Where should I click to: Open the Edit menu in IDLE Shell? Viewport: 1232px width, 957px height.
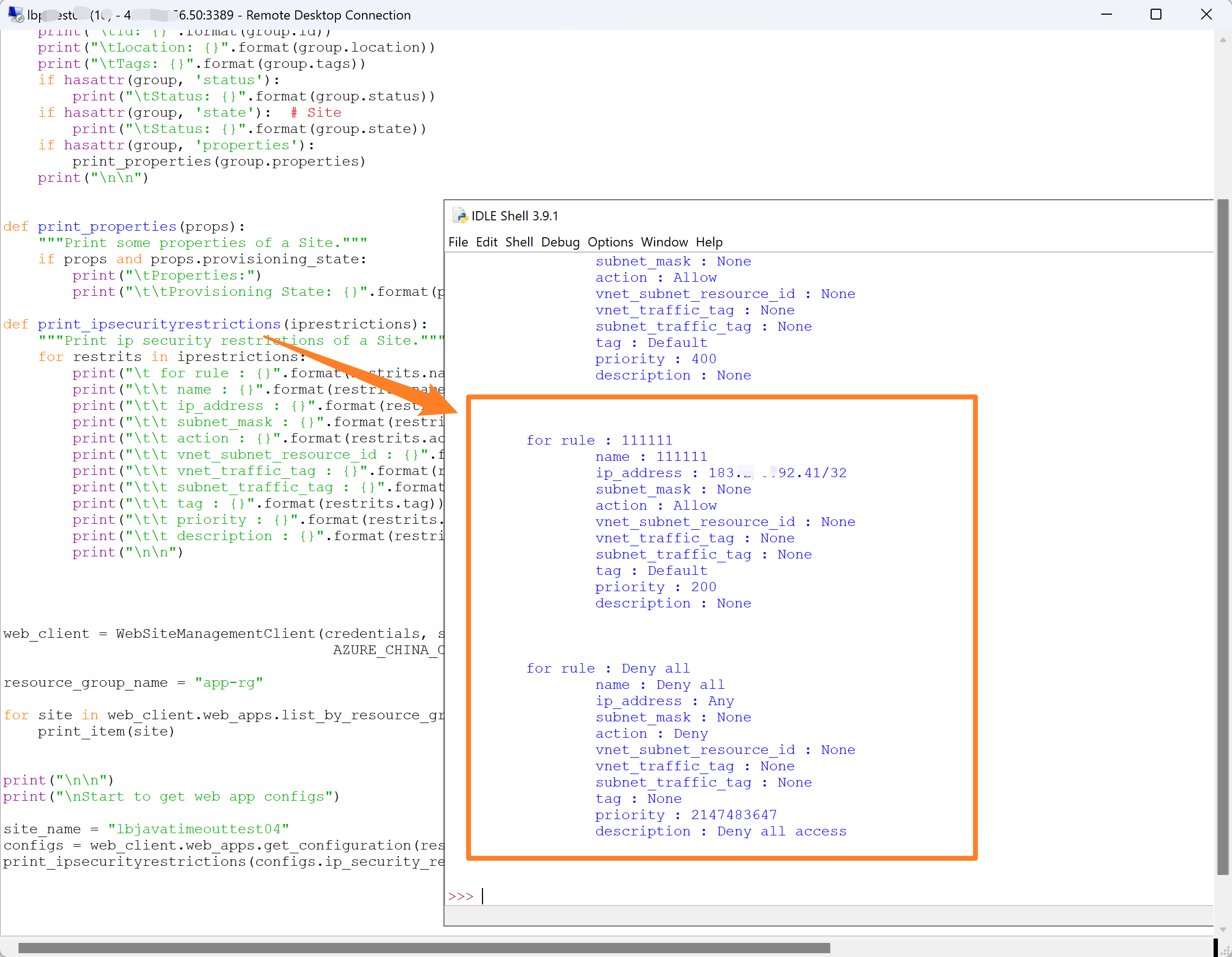coord(486,242)
